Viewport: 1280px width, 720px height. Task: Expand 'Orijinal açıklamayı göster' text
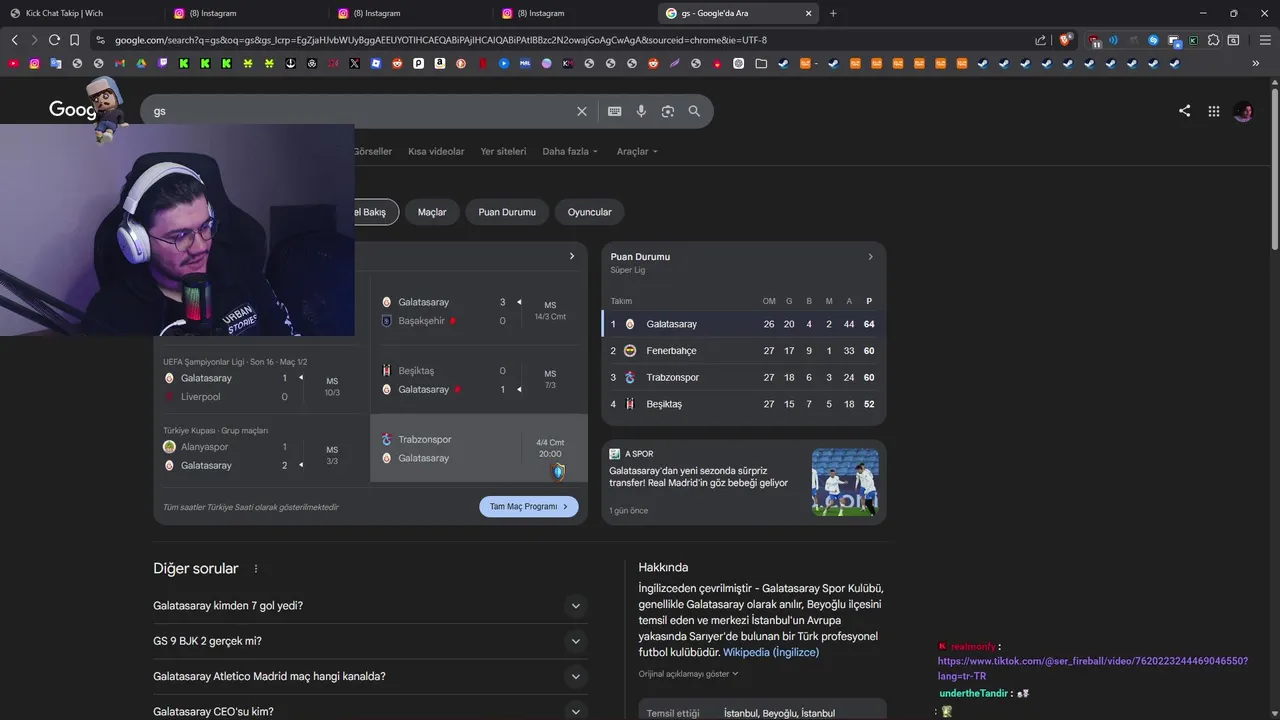tap(688, 674)
